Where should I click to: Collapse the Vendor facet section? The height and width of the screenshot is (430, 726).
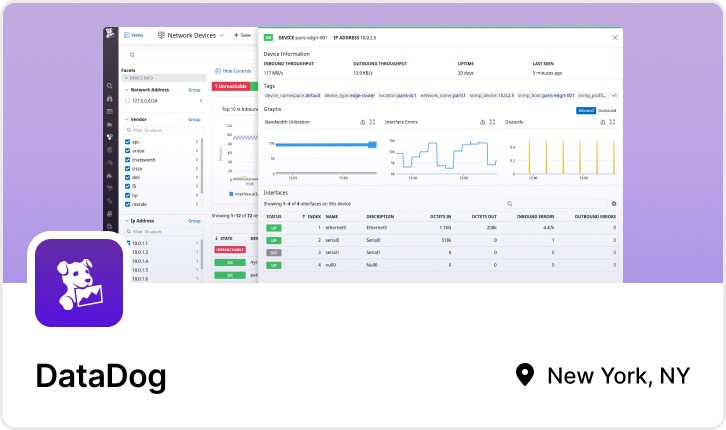(127, 119)
